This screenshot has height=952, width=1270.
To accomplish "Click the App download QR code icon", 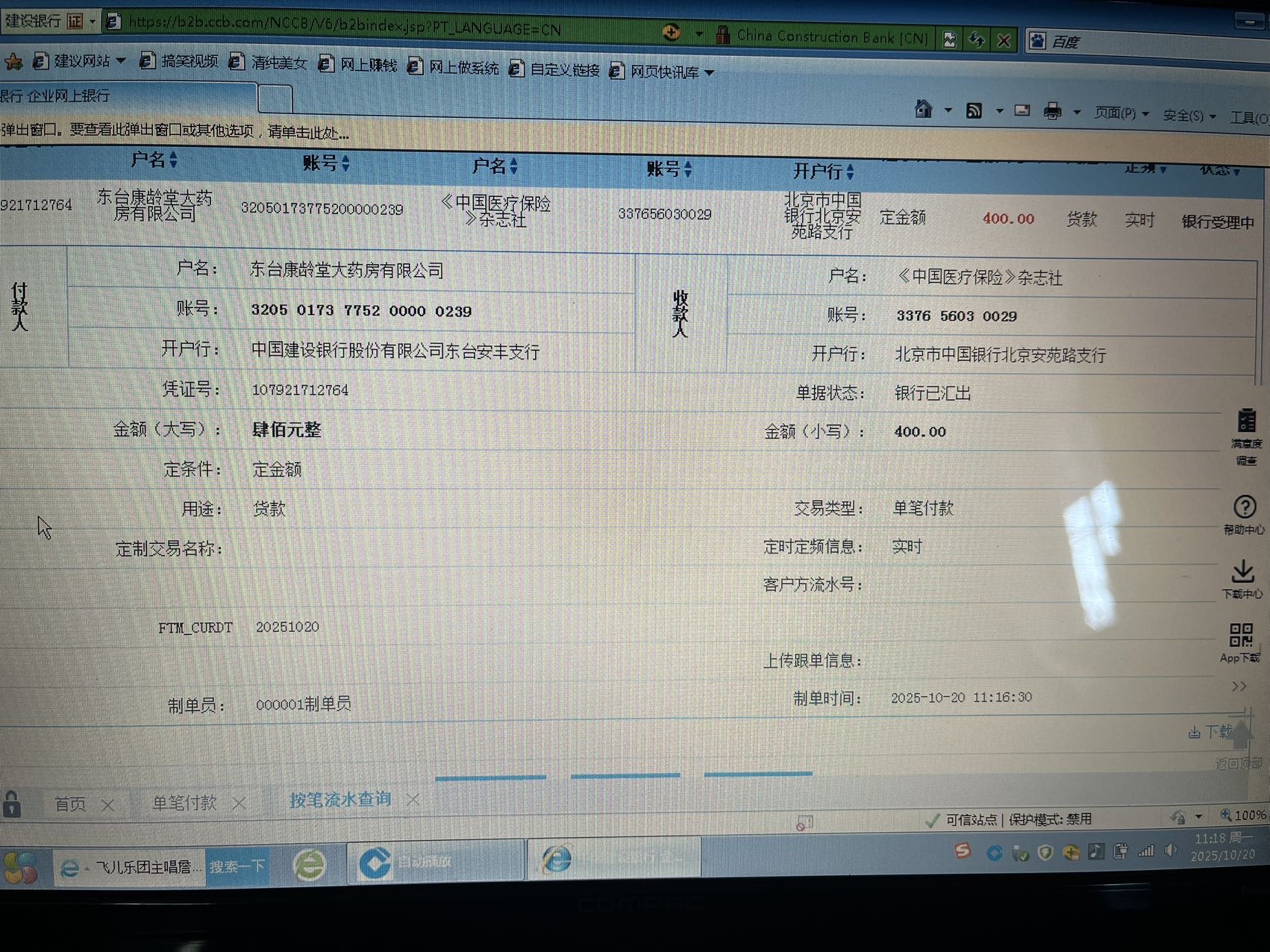I will pos(1240,636).
